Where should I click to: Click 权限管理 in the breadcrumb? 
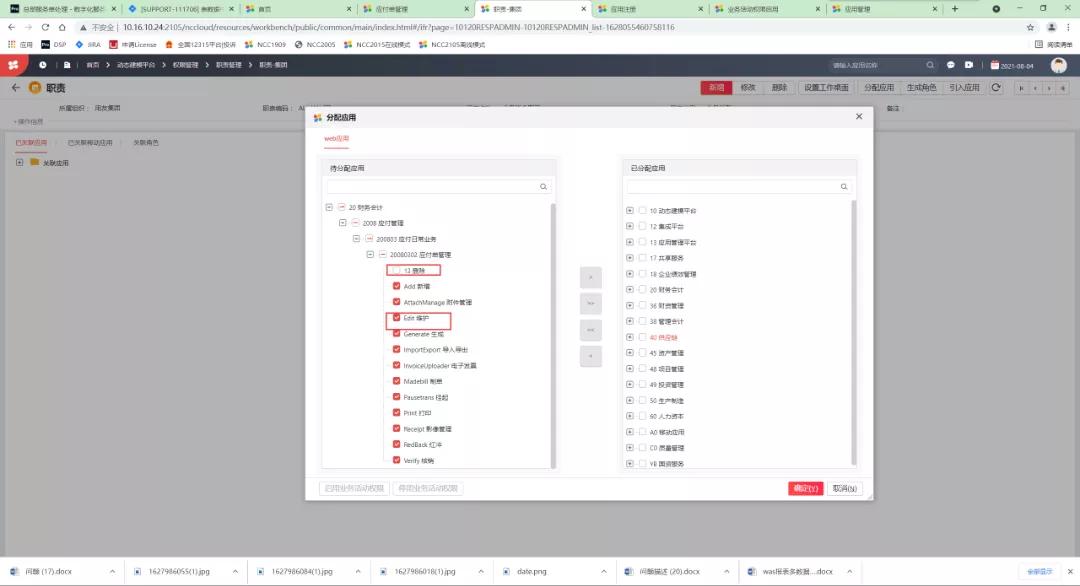185,65
